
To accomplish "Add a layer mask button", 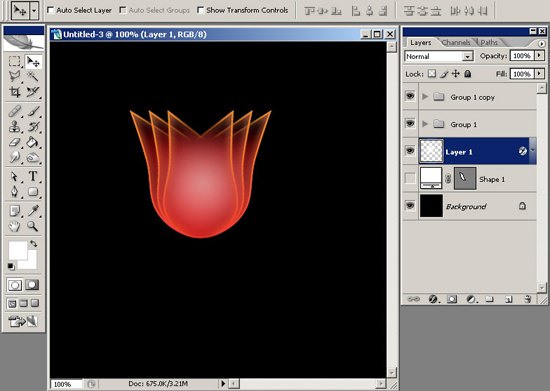I will (452, 299).
